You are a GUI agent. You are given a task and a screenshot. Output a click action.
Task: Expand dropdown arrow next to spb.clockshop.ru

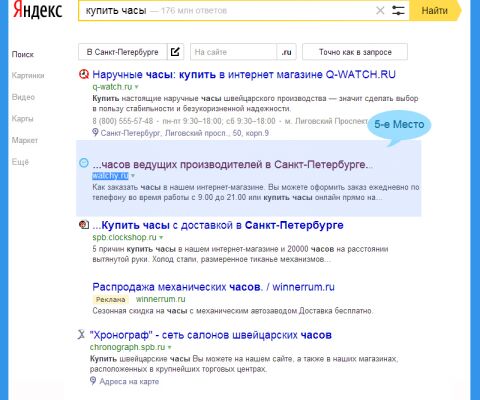[161, 237]
